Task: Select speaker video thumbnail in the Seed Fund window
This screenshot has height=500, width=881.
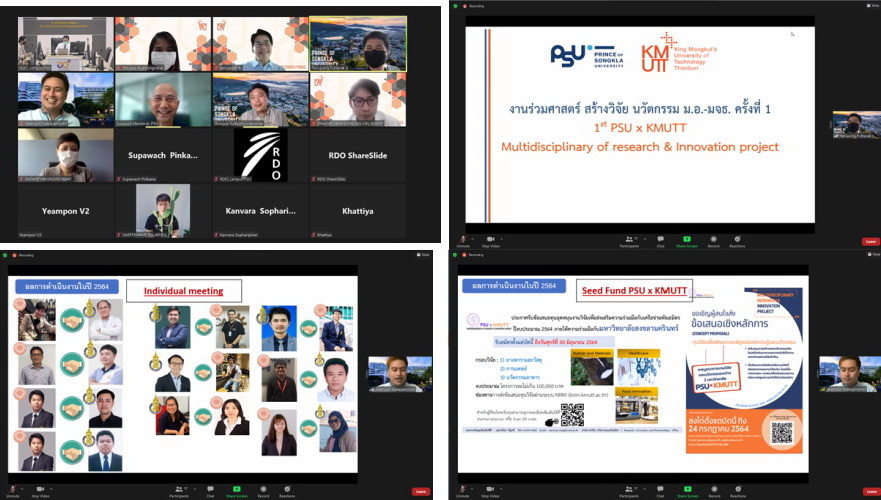Action: 850,374
